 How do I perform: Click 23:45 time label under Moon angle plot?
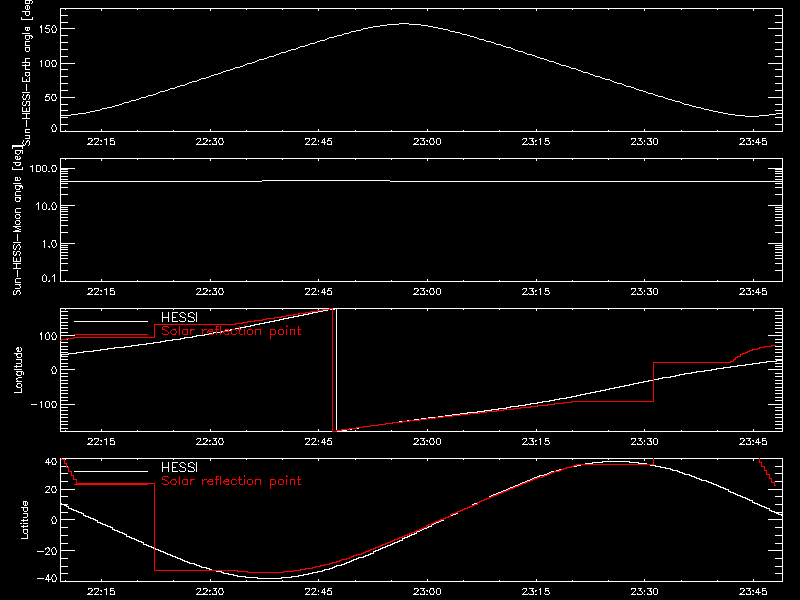click(753, 292)
